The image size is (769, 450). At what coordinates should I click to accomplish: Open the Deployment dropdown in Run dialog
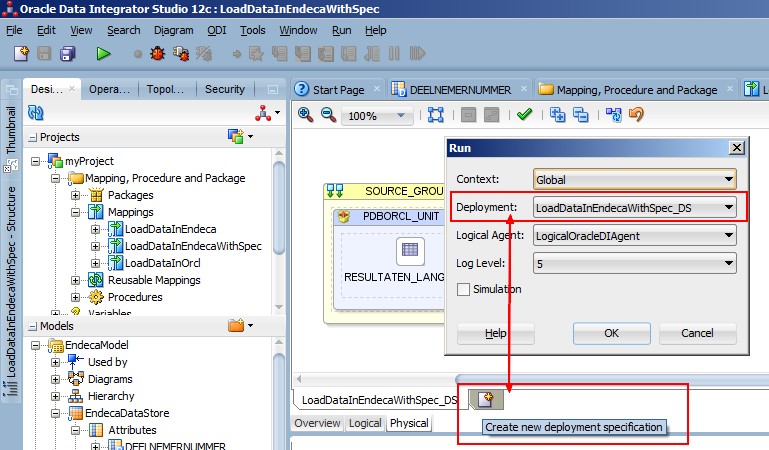(635, 208)
